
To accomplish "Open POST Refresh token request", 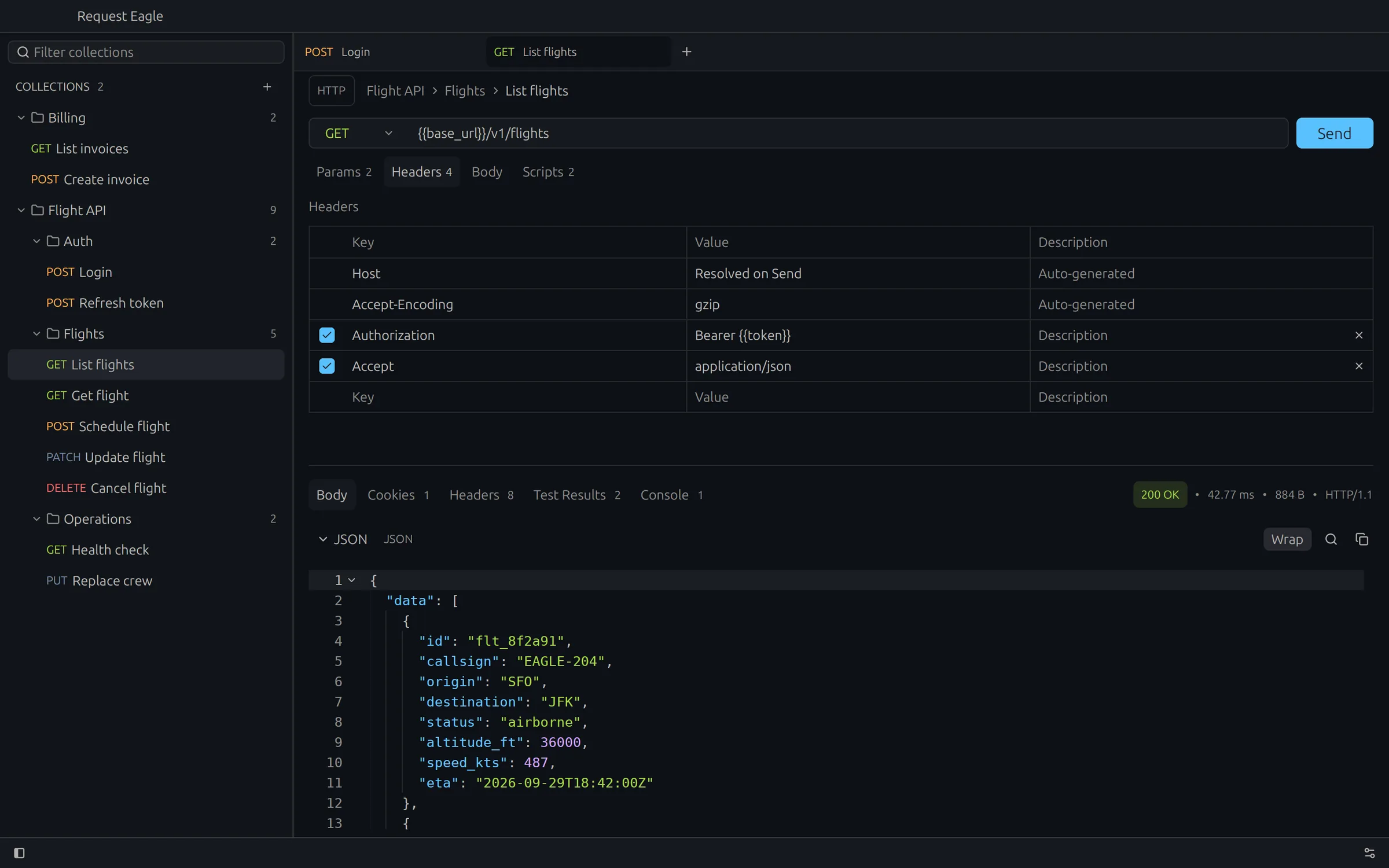I will pyautogui.click(x=146, y=303).
